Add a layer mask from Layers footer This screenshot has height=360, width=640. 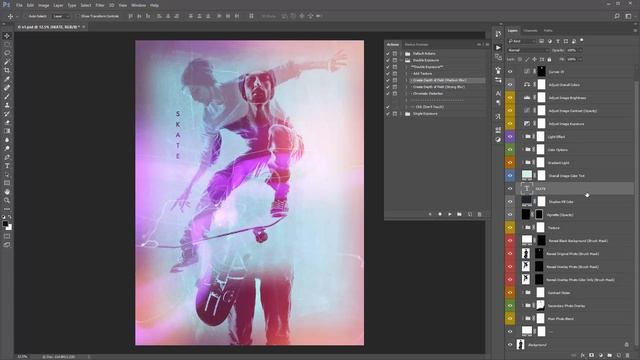[x=591, y=356]
